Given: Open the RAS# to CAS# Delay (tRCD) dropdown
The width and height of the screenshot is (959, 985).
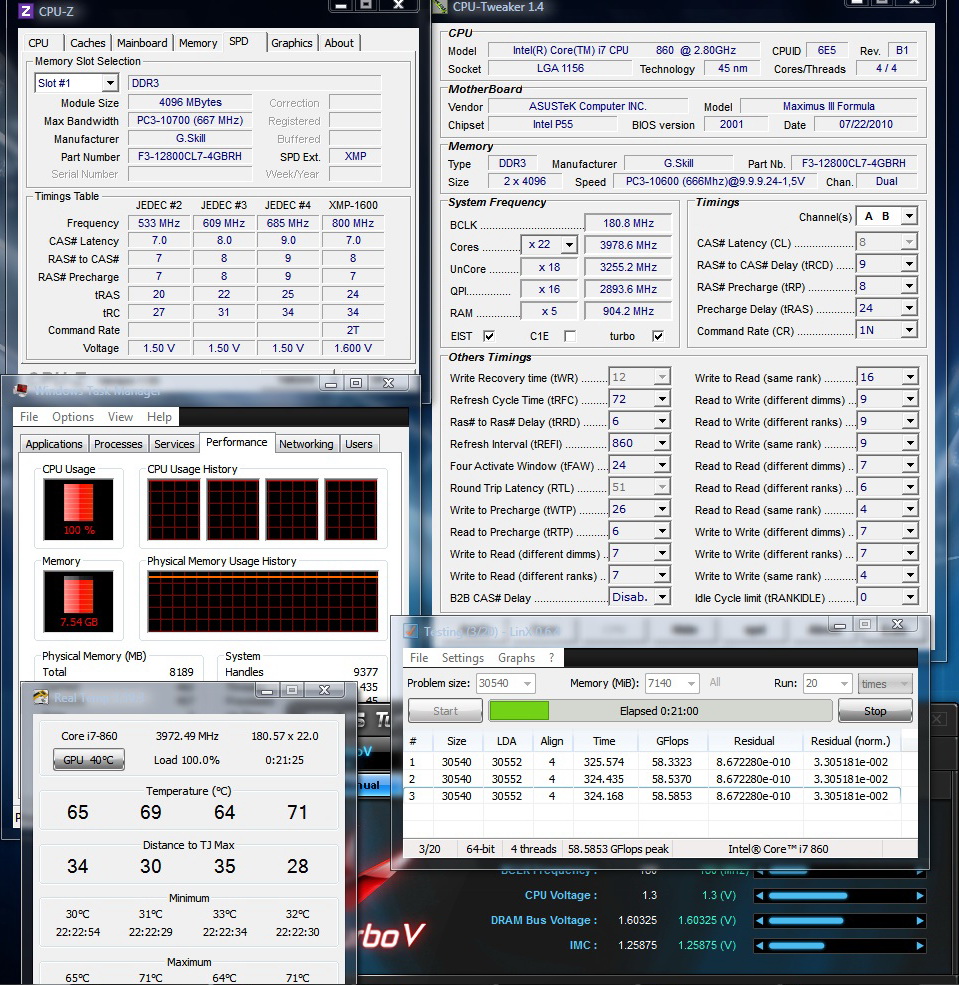Looking at the screenshot, I should pos(909,264).
